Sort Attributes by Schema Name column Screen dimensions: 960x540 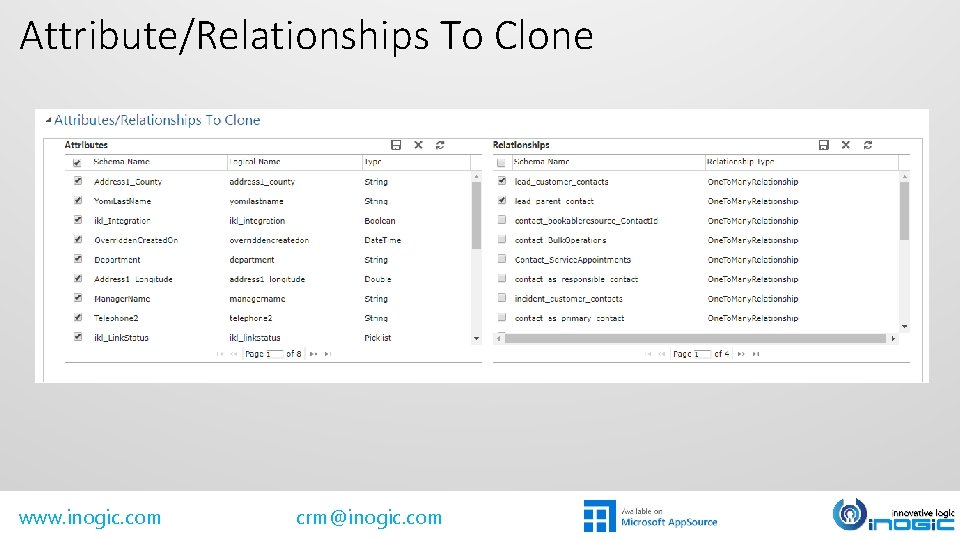(121, 162)
